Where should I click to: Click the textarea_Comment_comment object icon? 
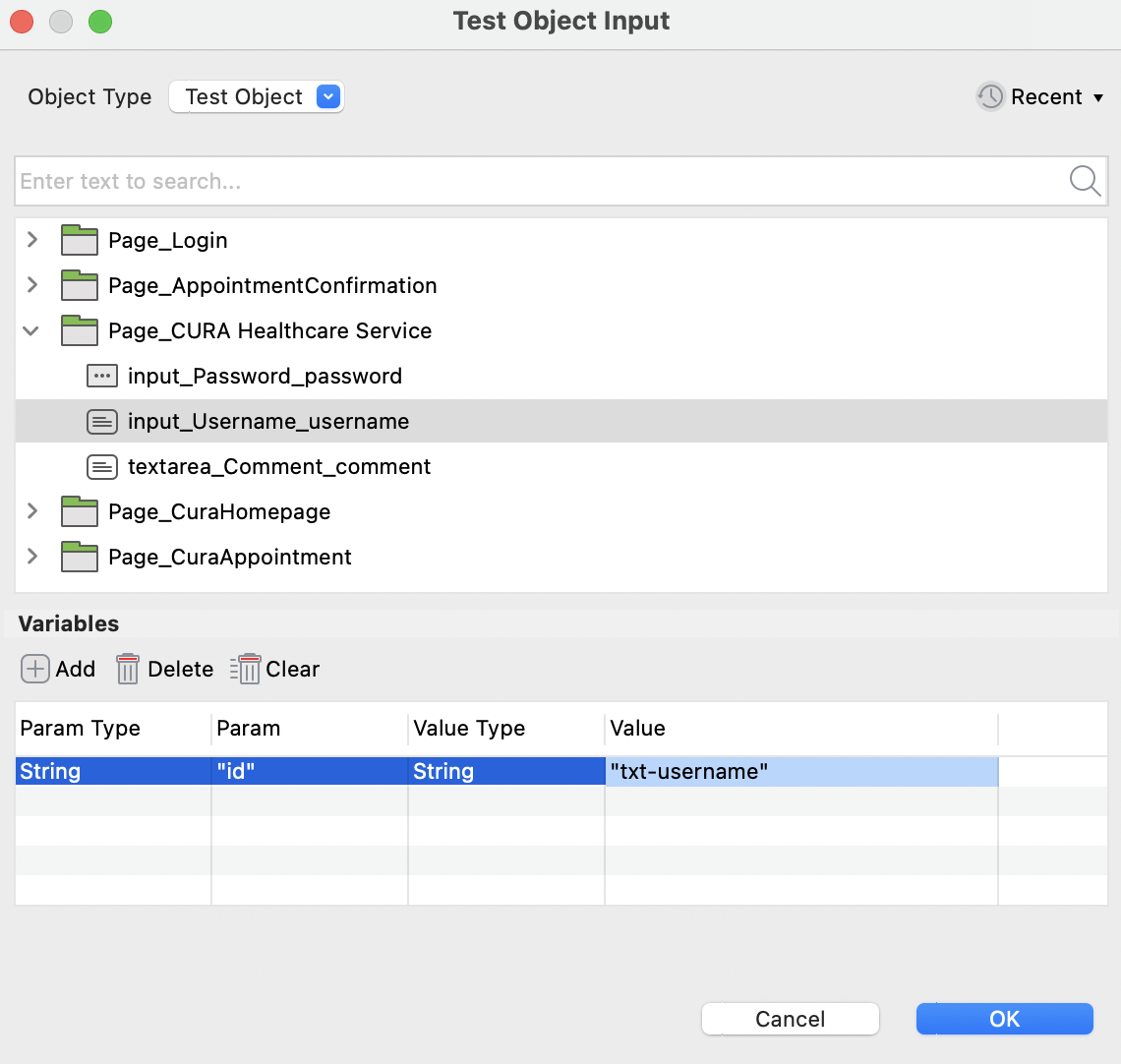[x=102, y=466]
